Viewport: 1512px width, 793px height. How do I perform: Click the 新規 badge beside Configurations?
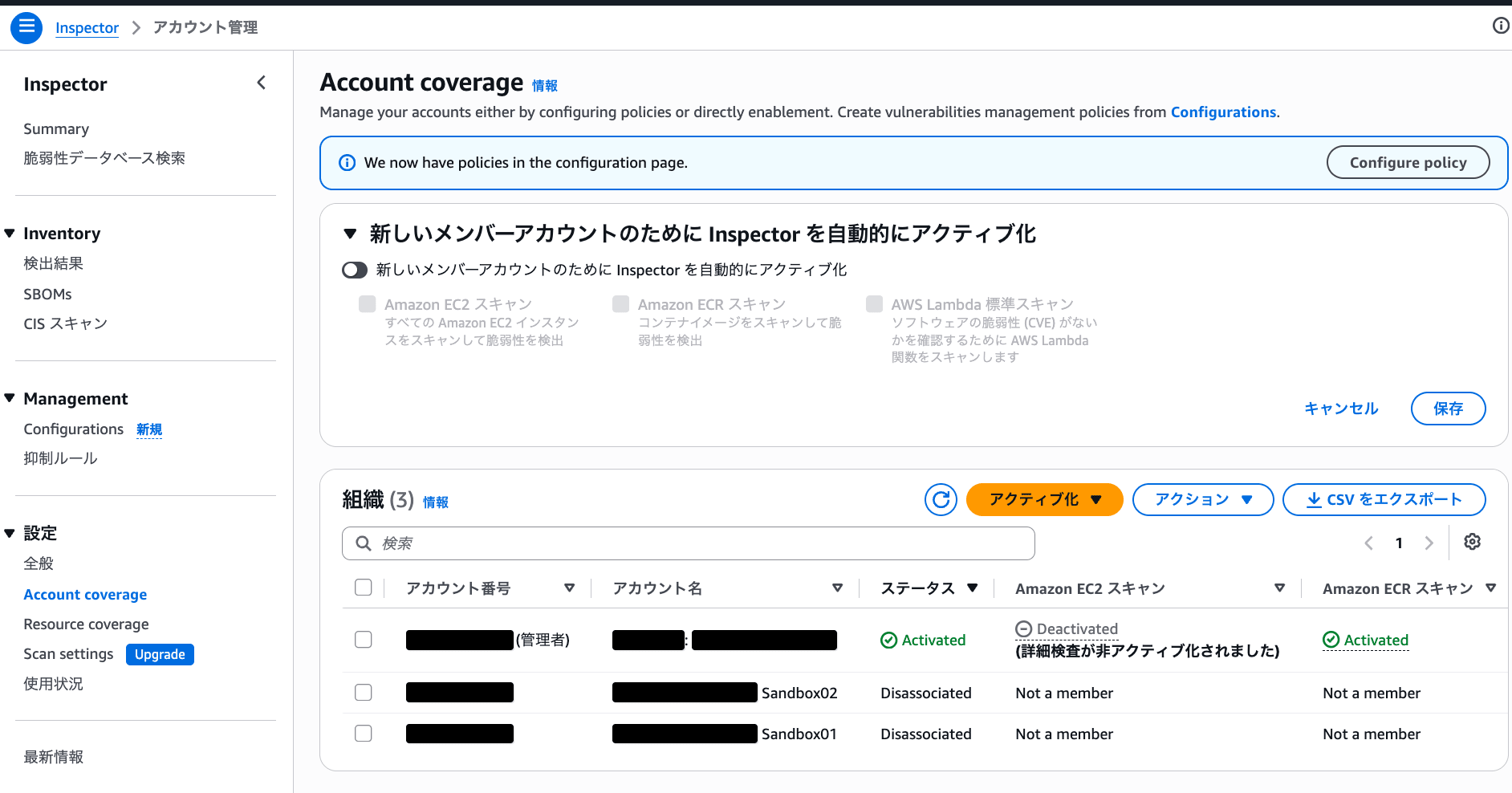[x=149, y=429]
